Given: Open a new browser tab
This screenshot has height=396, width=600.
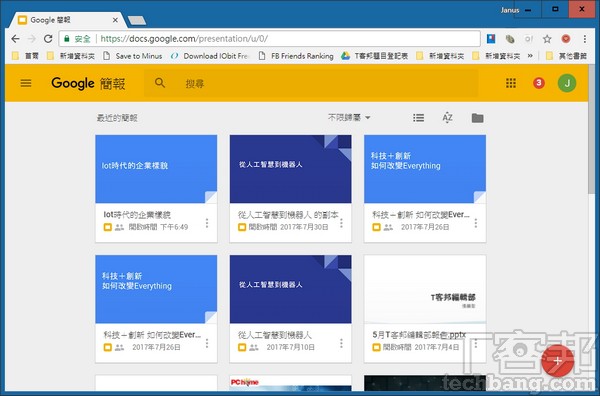Looking at the screenshot, I should point(137,21).
